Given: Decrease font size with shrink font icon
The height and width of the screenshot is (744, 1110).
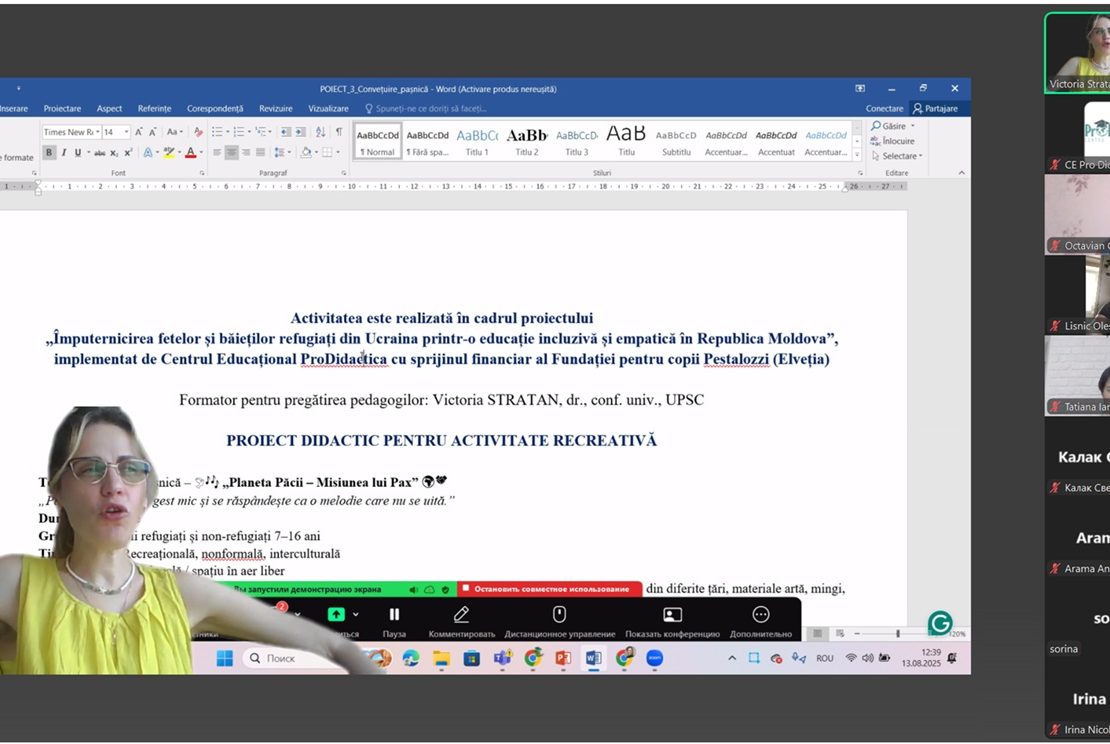Looking at the screenshot, I should tap(153, 132).
